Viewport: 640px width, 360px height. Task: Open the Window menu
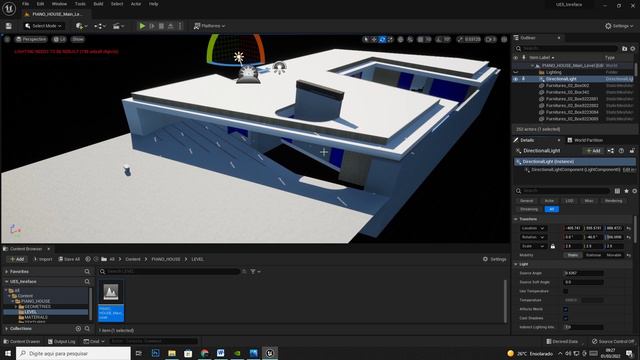pos(59,4)
